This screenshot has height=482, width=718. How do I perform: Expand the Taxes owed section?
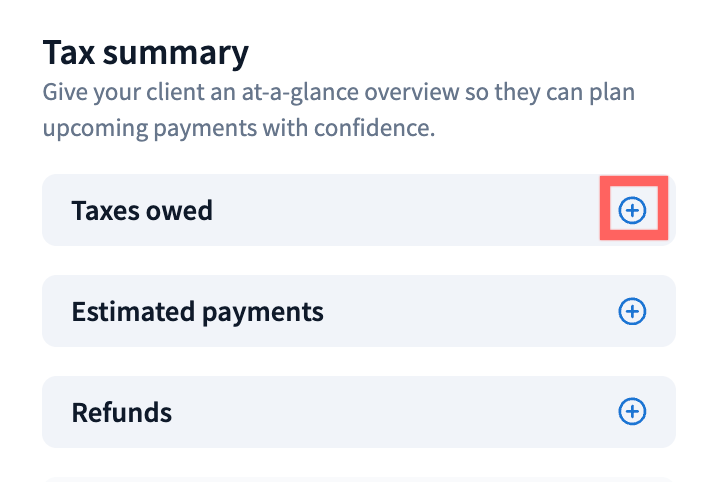click(x=632, y=210)
